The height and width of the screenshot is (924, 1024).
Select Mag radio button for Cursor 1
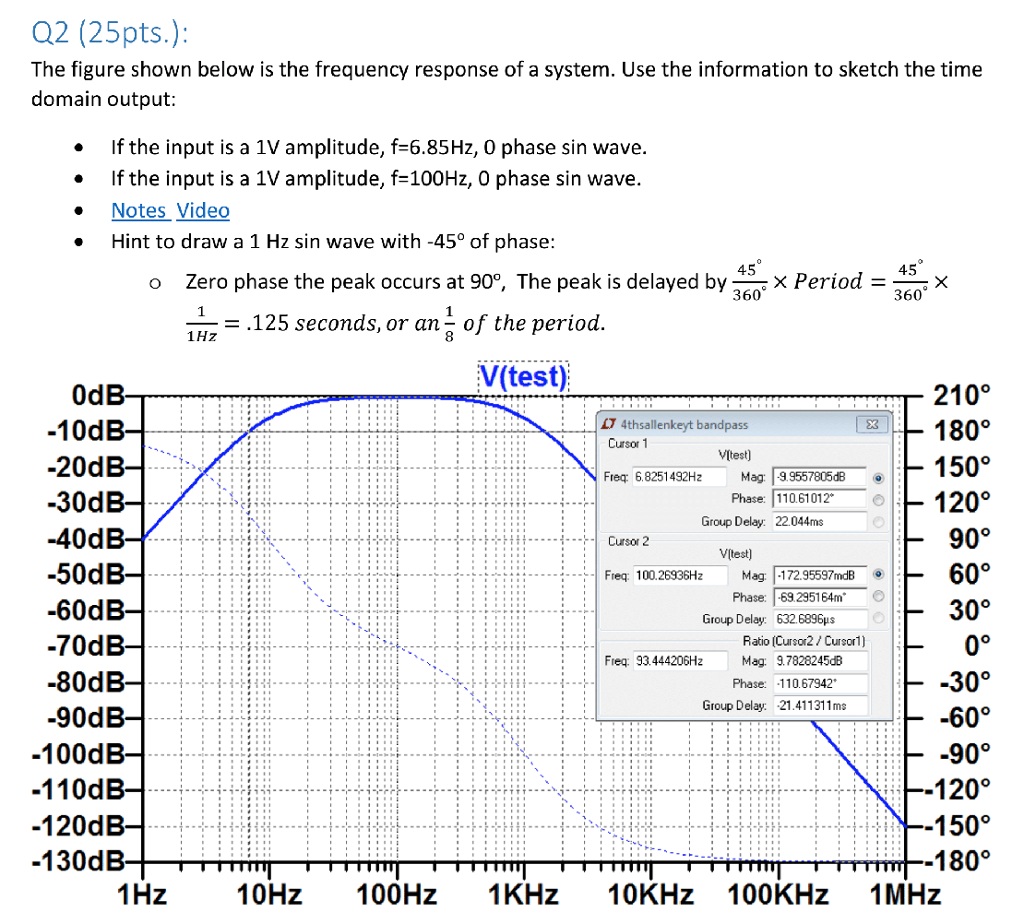tap(879, 478)
